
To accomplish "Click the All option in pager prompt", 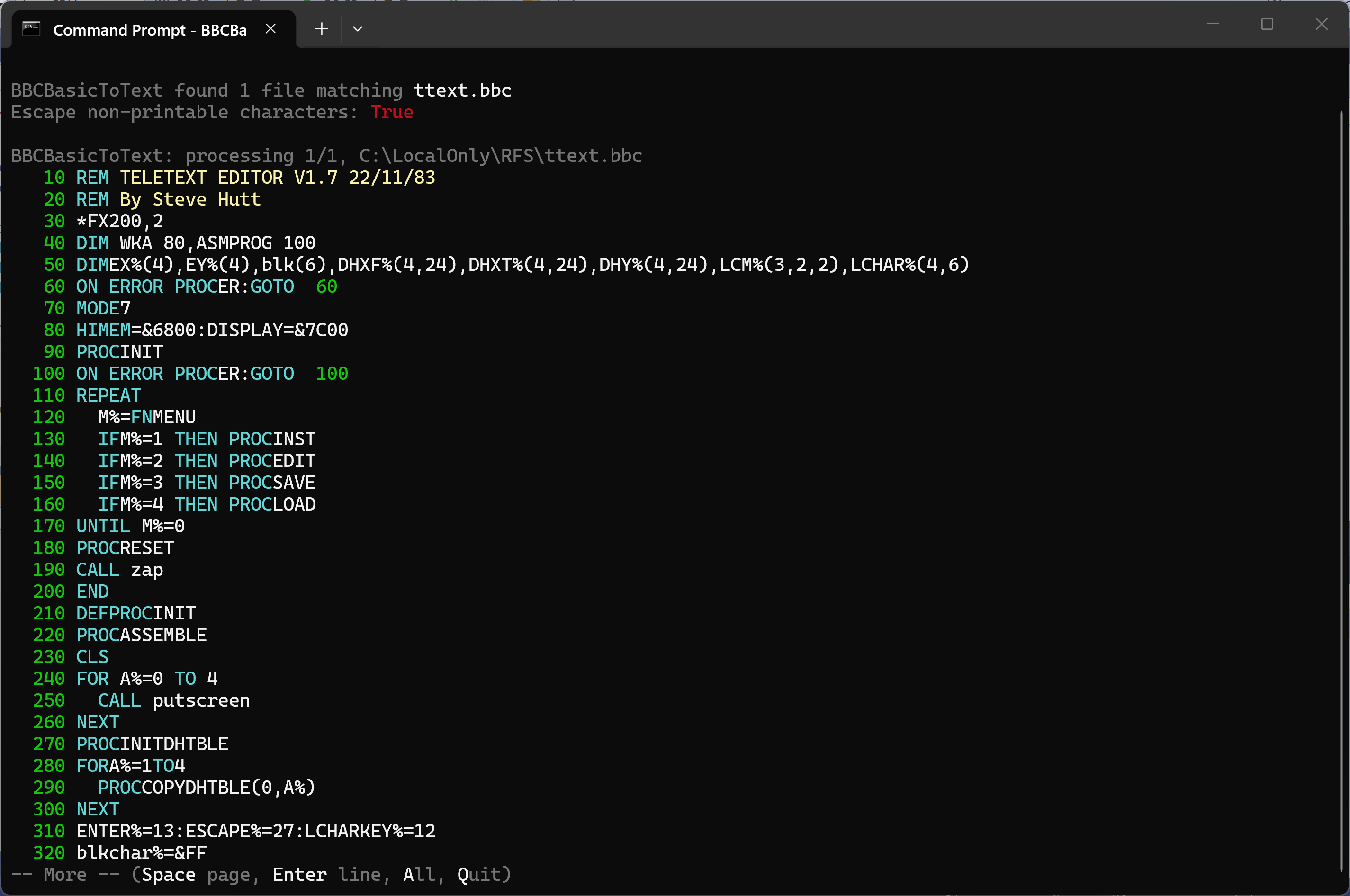I will pos(419,874).
